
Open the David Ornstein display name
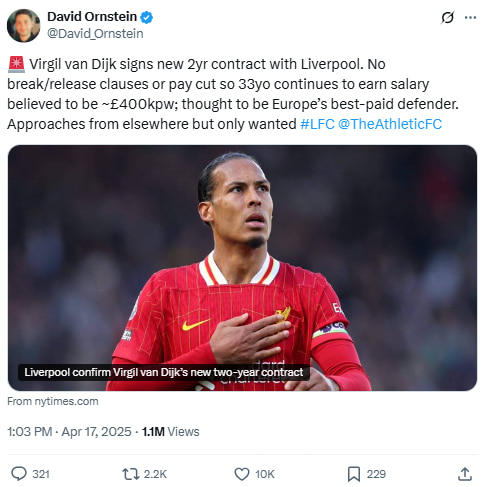(92, 16)
